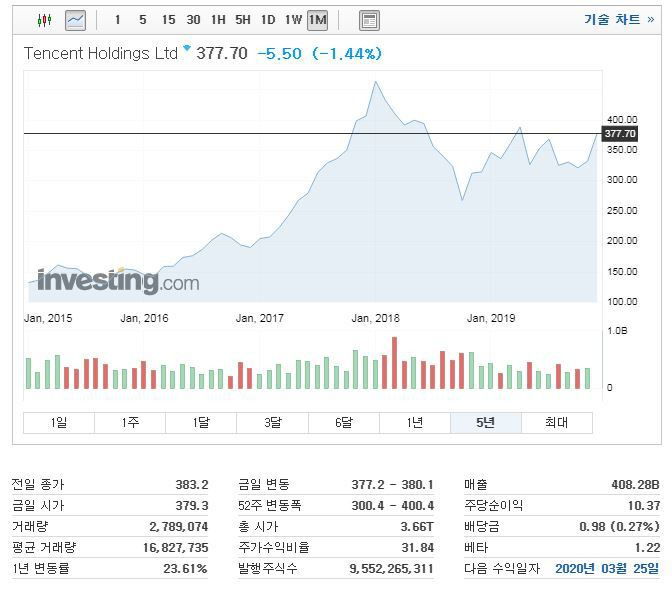Choose the 1H interval
Screen dimensions: 672x593
click(218, 20)
